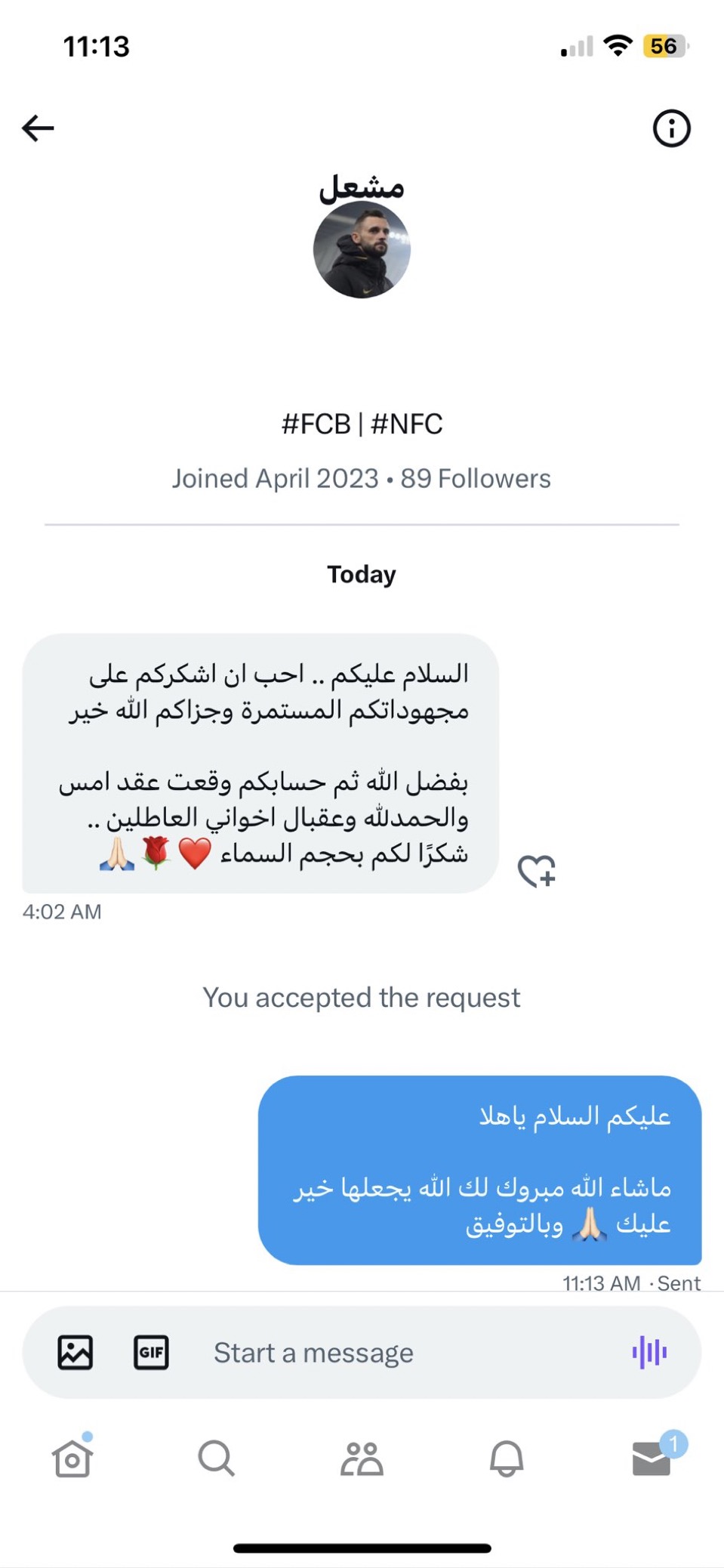The image size is (724, 1568).
Task: Open the photo attachment icon
Action: pyautogui.click(x=75, y=1352)
